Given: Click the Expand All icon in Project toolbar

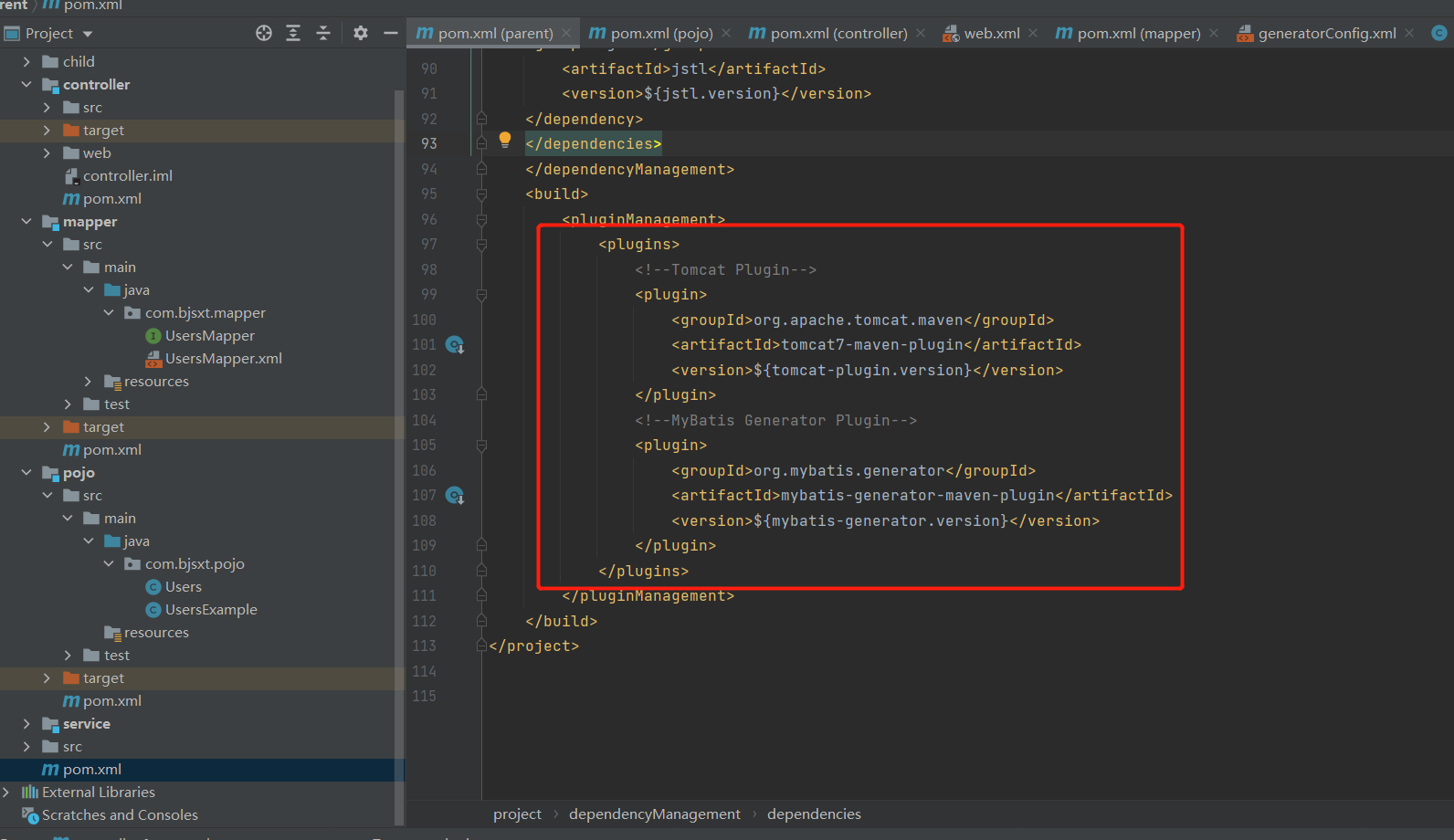Looking at the screenshot, I should (x=293, y=33).
